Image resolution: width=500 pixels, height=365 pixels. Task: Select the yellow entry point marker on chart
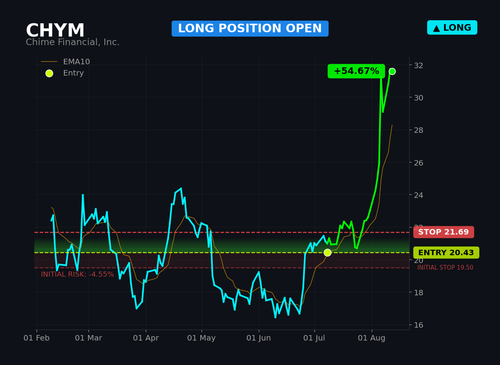click(327, 253)
